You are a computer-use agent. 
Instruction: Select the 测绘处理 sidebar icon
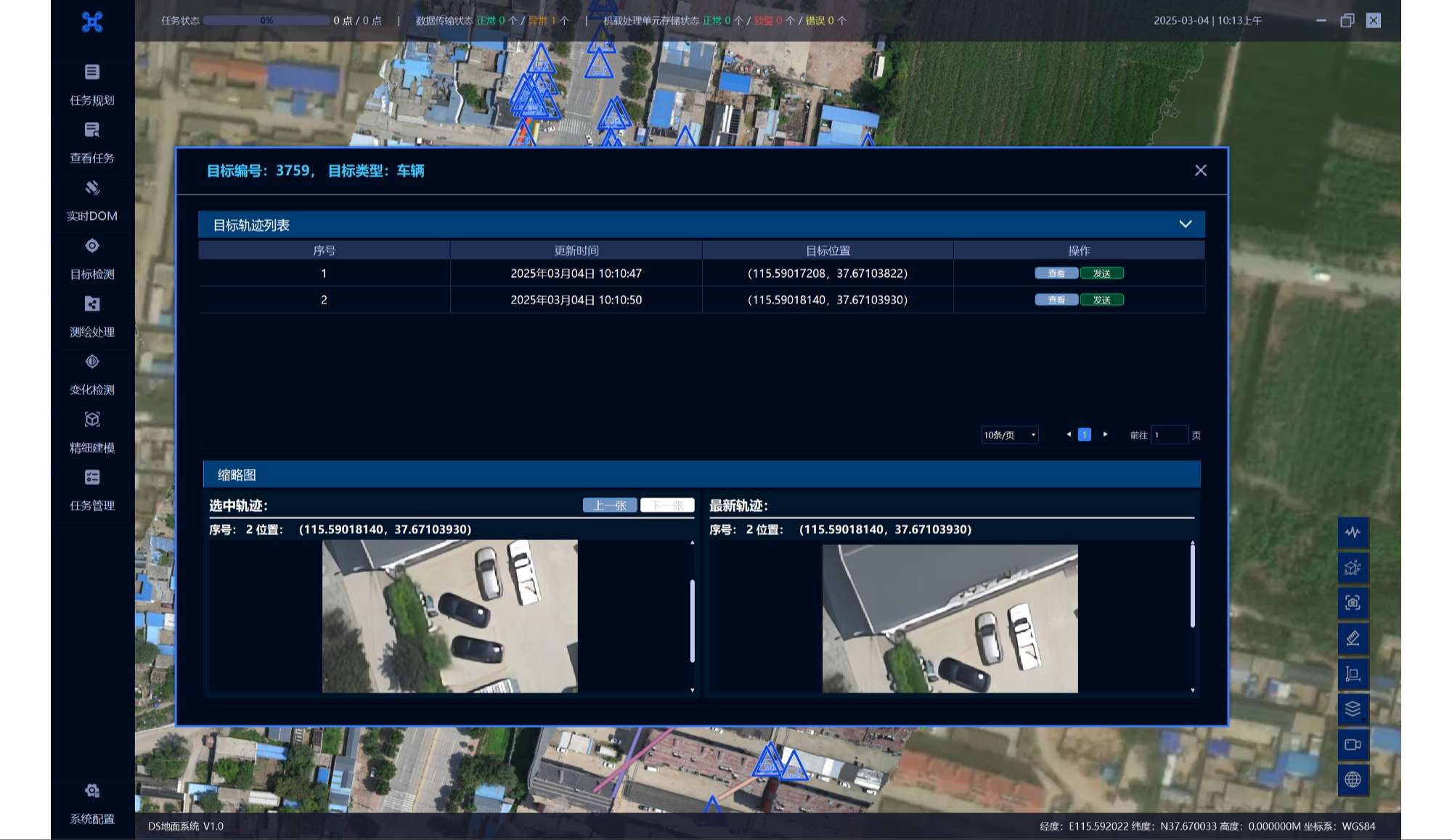(91, 304)
